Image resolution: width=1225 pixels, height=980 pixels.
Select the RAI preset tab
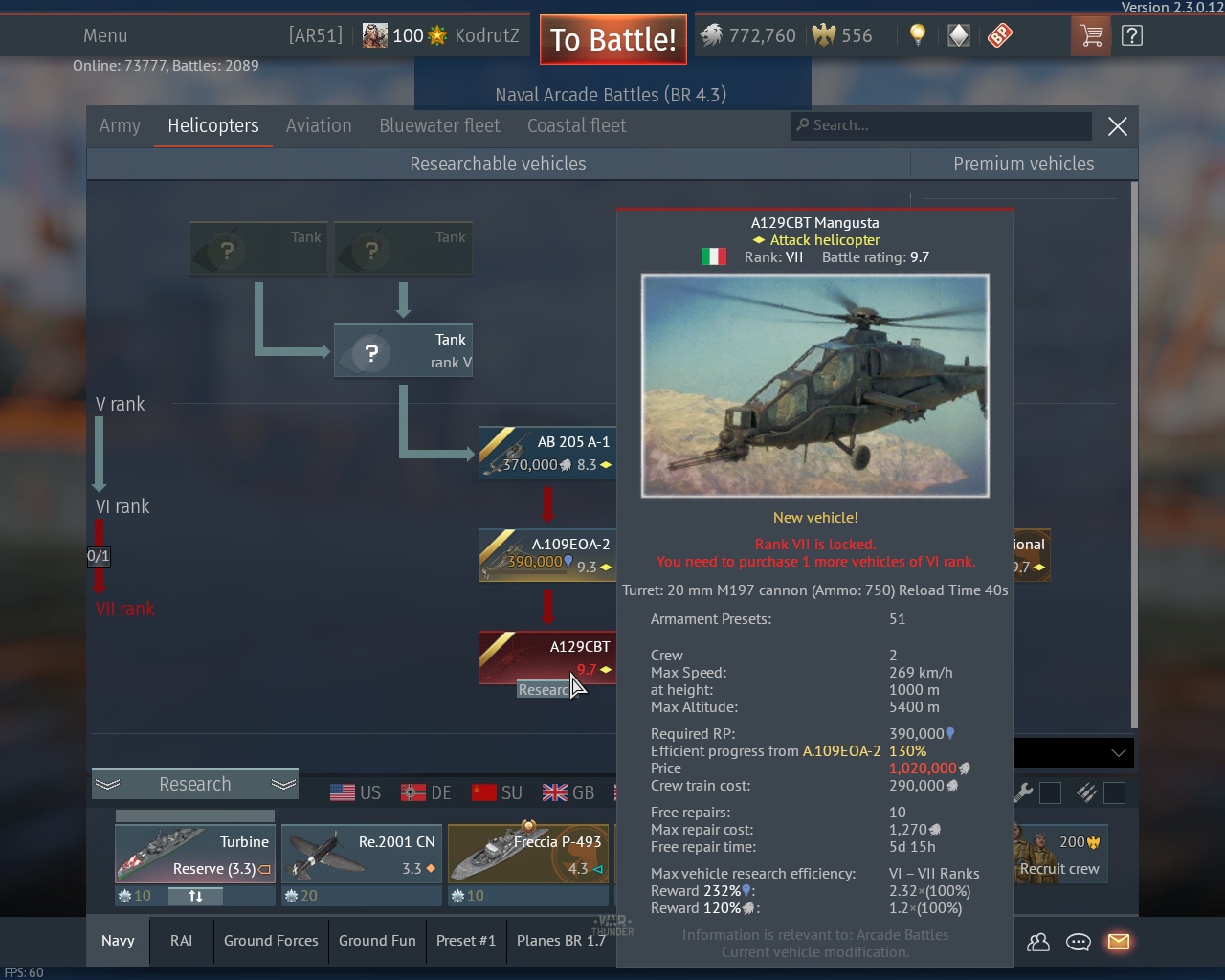point(181,941)
